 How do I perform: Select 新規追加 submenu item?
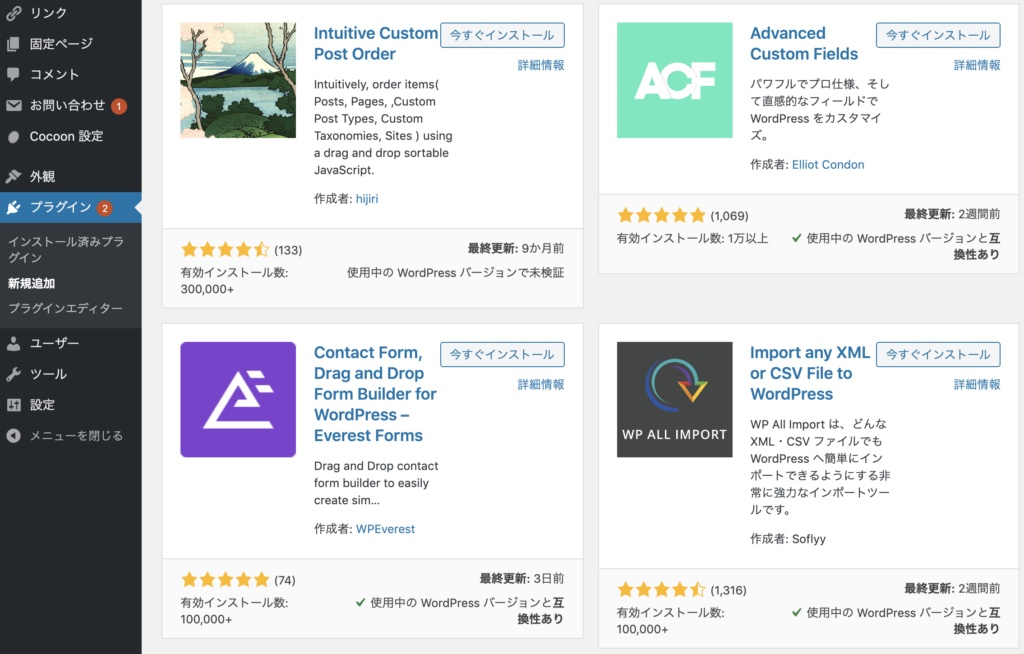point(31,284)
